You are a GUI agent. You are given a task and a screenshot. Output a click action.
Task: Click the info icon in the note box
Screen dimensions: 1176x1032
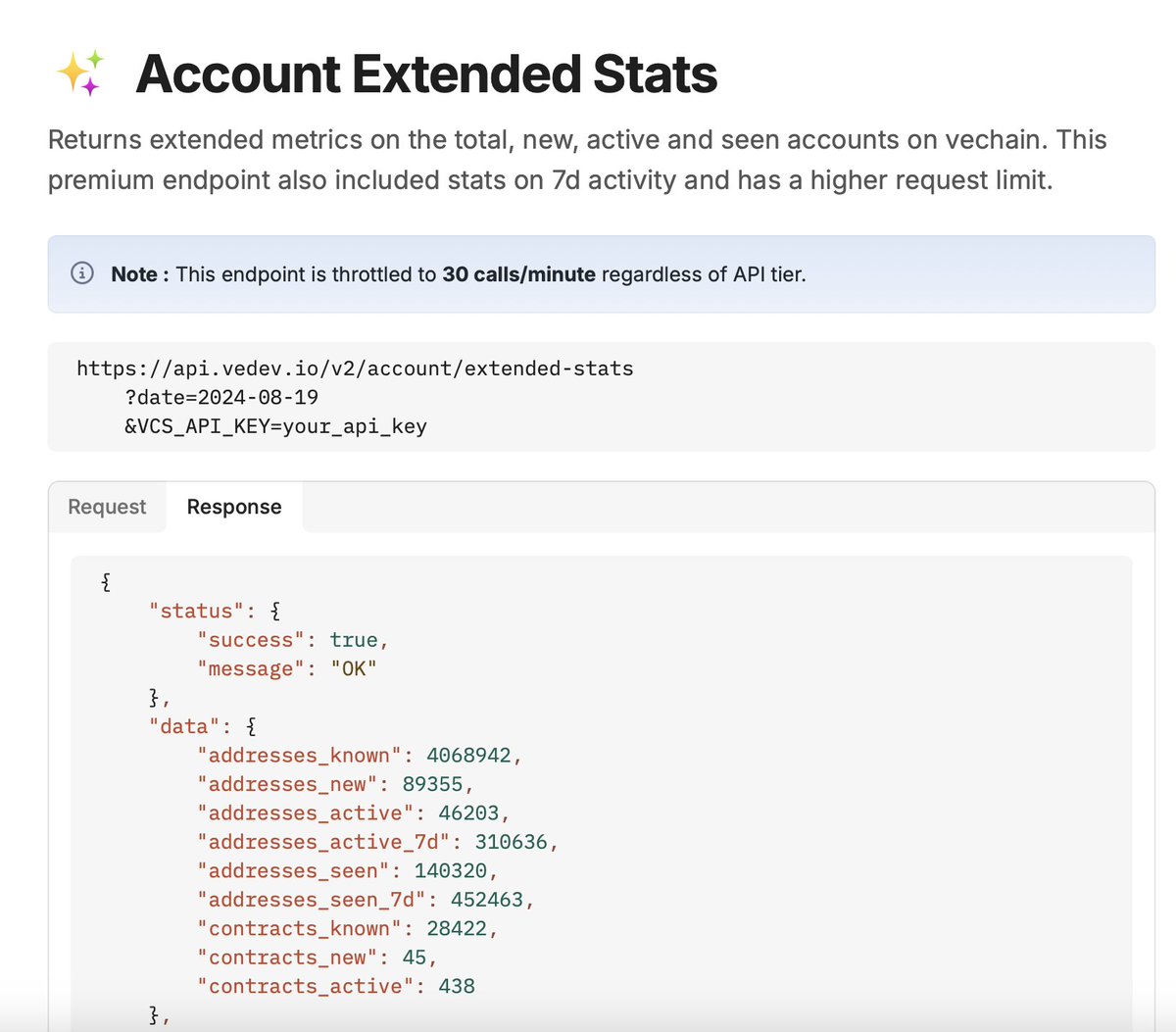point(83,273)
